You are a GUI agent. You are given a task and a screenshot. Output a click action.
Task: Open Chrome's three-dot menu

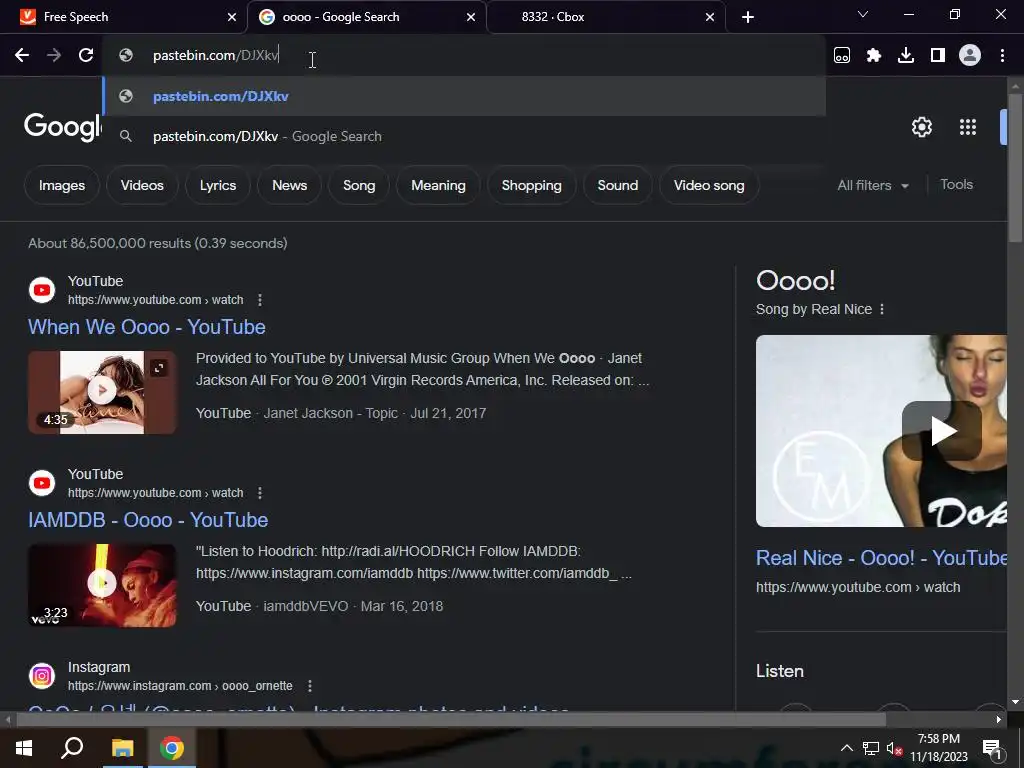click(x=1002, y=56)
